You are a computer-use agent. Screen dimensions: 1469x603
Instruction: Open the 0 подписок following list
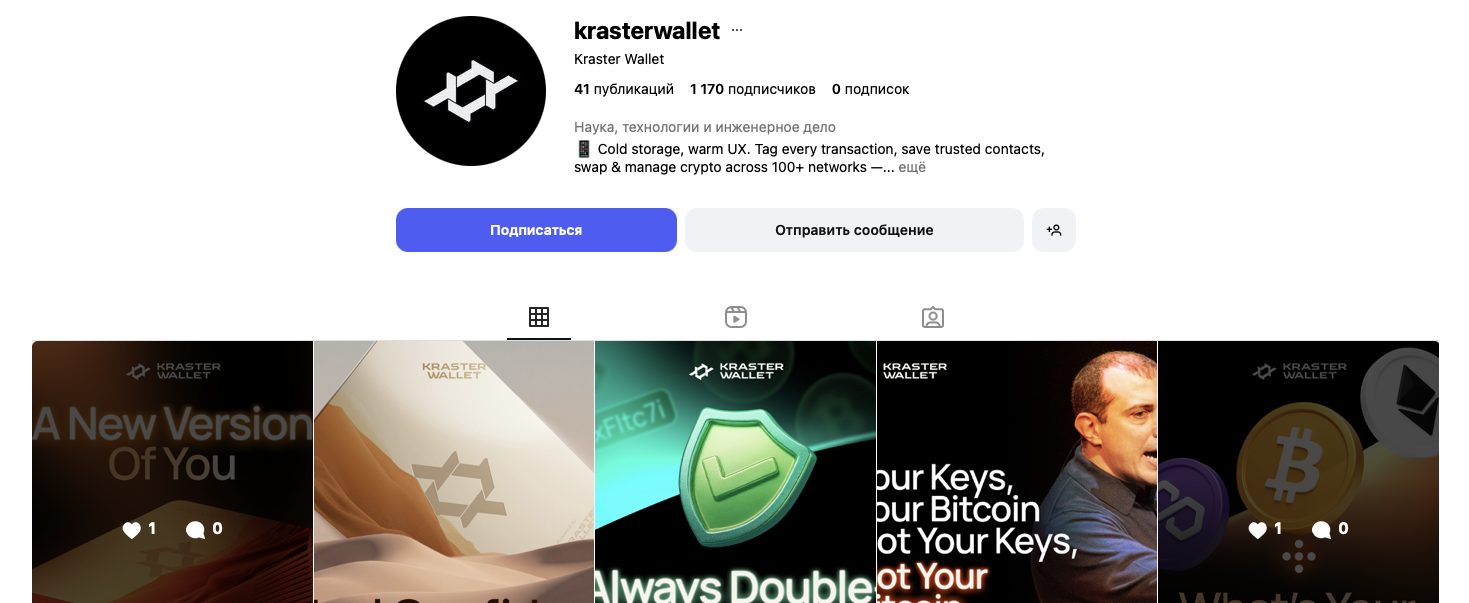click(x=870, y=89)
